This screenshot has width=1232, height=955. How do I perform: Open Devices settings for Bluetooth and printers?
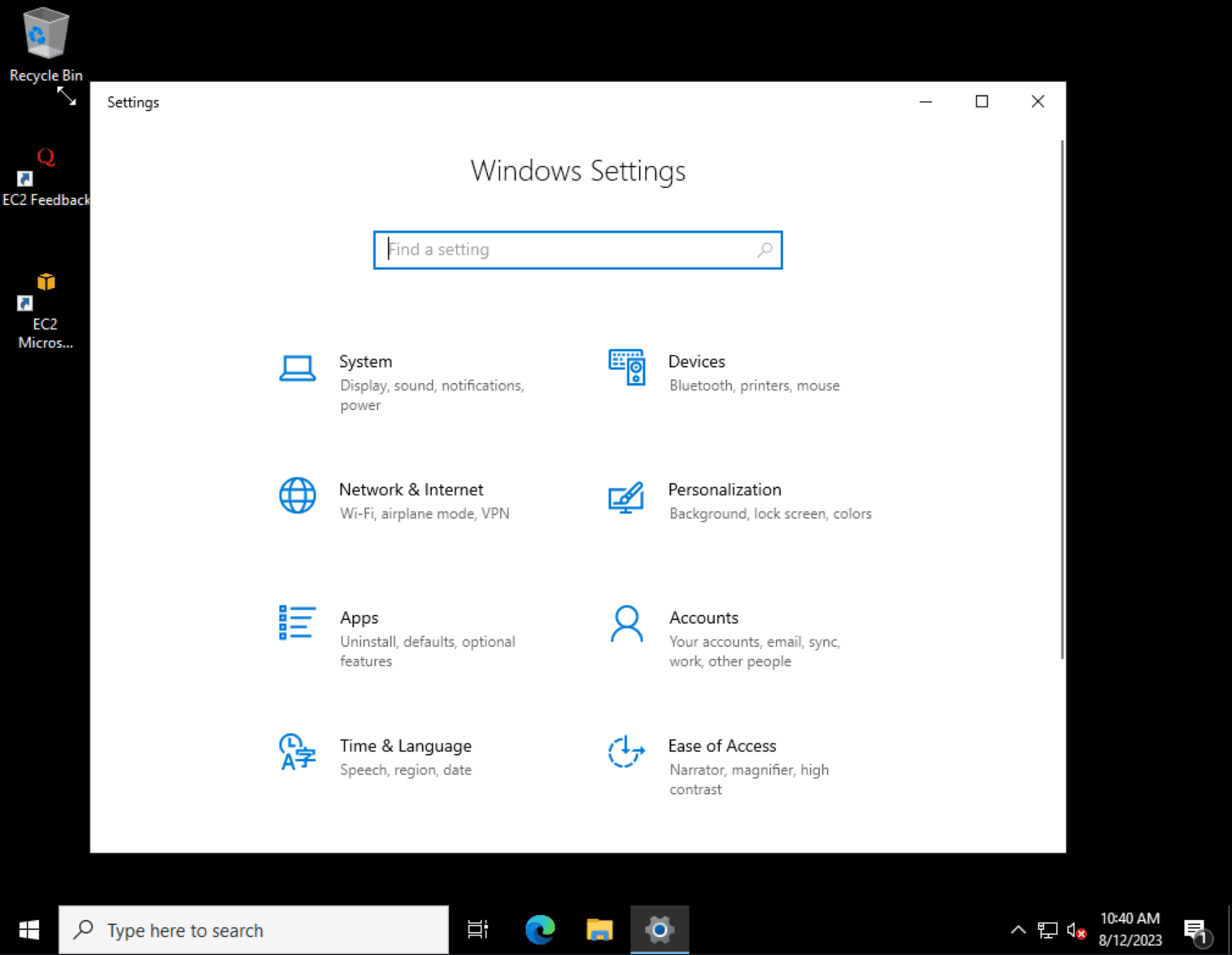point(696,361)
